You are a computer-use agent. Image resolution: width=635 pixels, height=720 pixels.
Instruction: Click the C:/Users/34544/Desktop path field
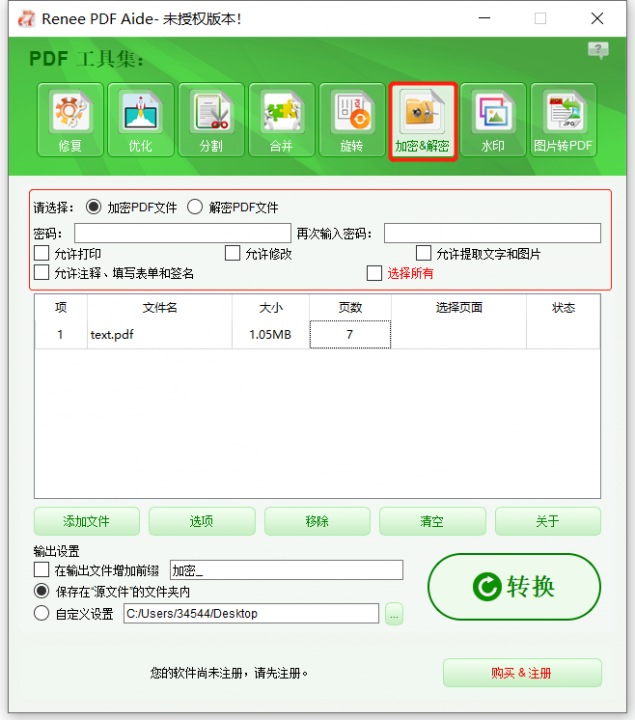251,613
